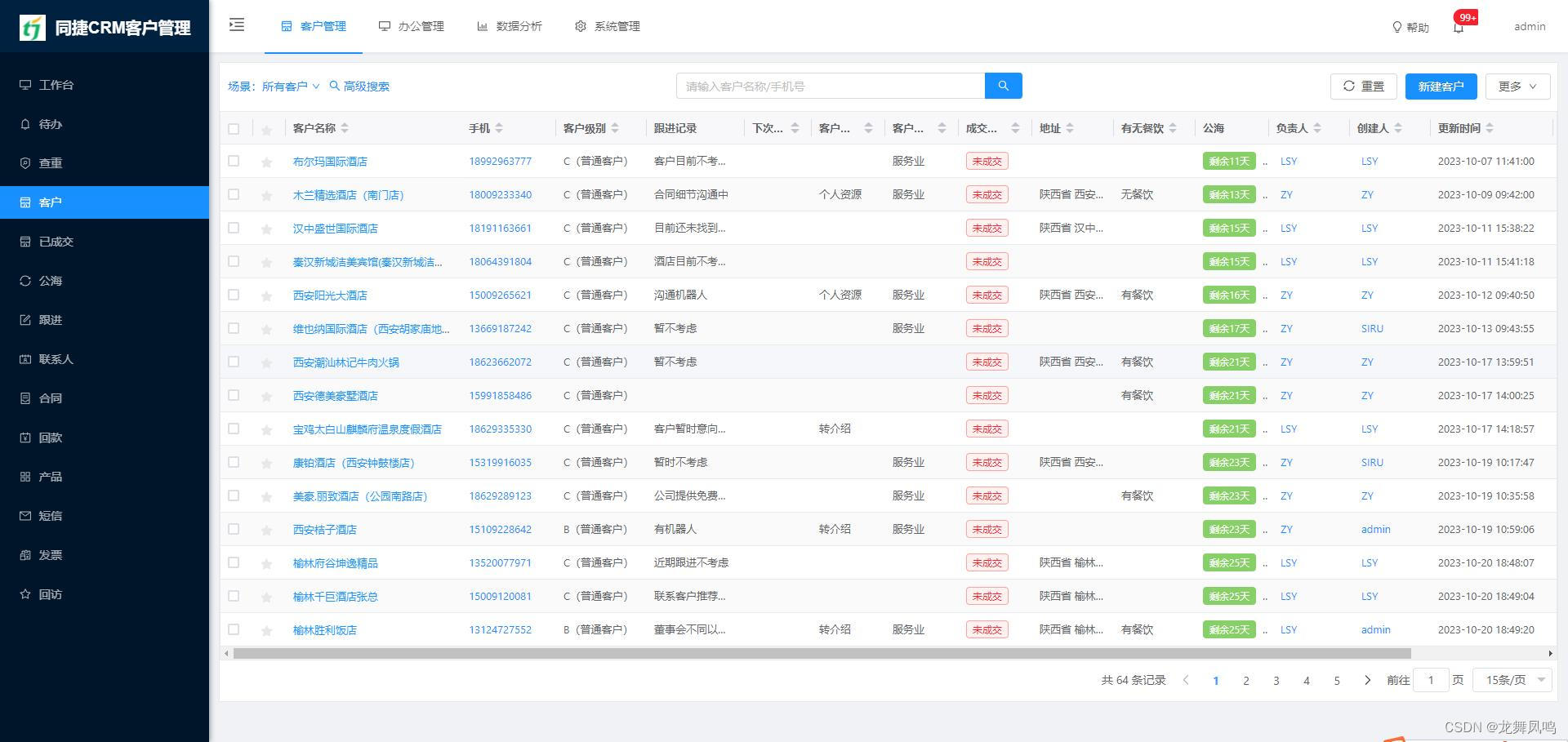The height and width of the screenshot is (742, 1568).
Task: Click the blue search magnifier button
Action: click(1004, 86)
